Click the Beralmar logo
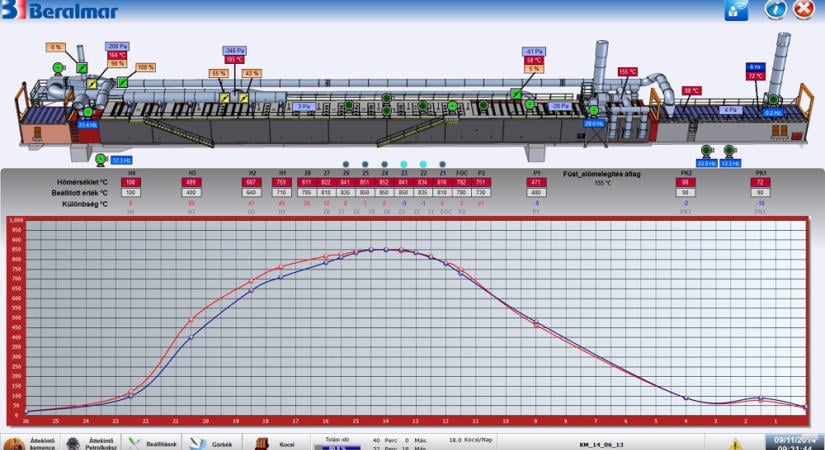Image resolution: width=825 pixels, height=450 pixels. (59, 10)
